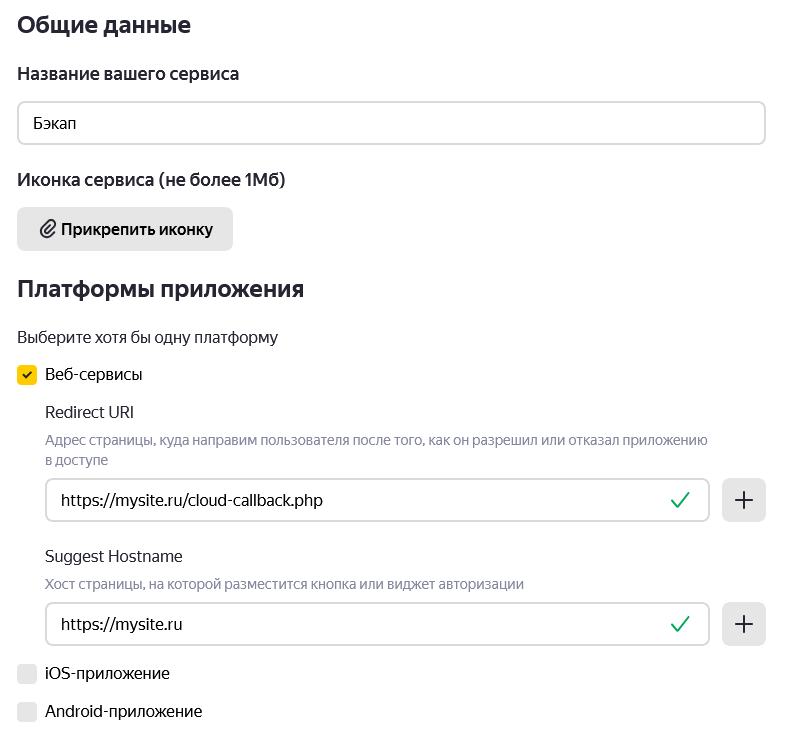Click the Название вашего сервиса label
Screen dimensions: 807x743
(x=128, y=74)
